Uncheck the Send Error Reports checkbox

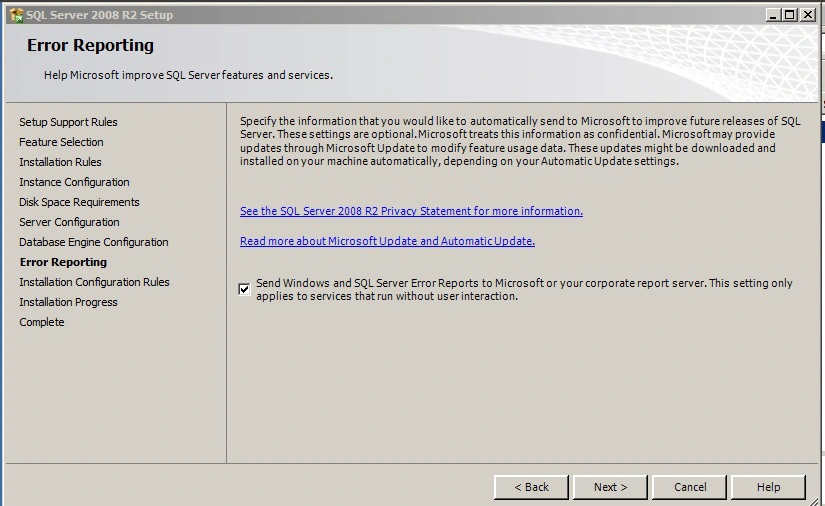245,289
